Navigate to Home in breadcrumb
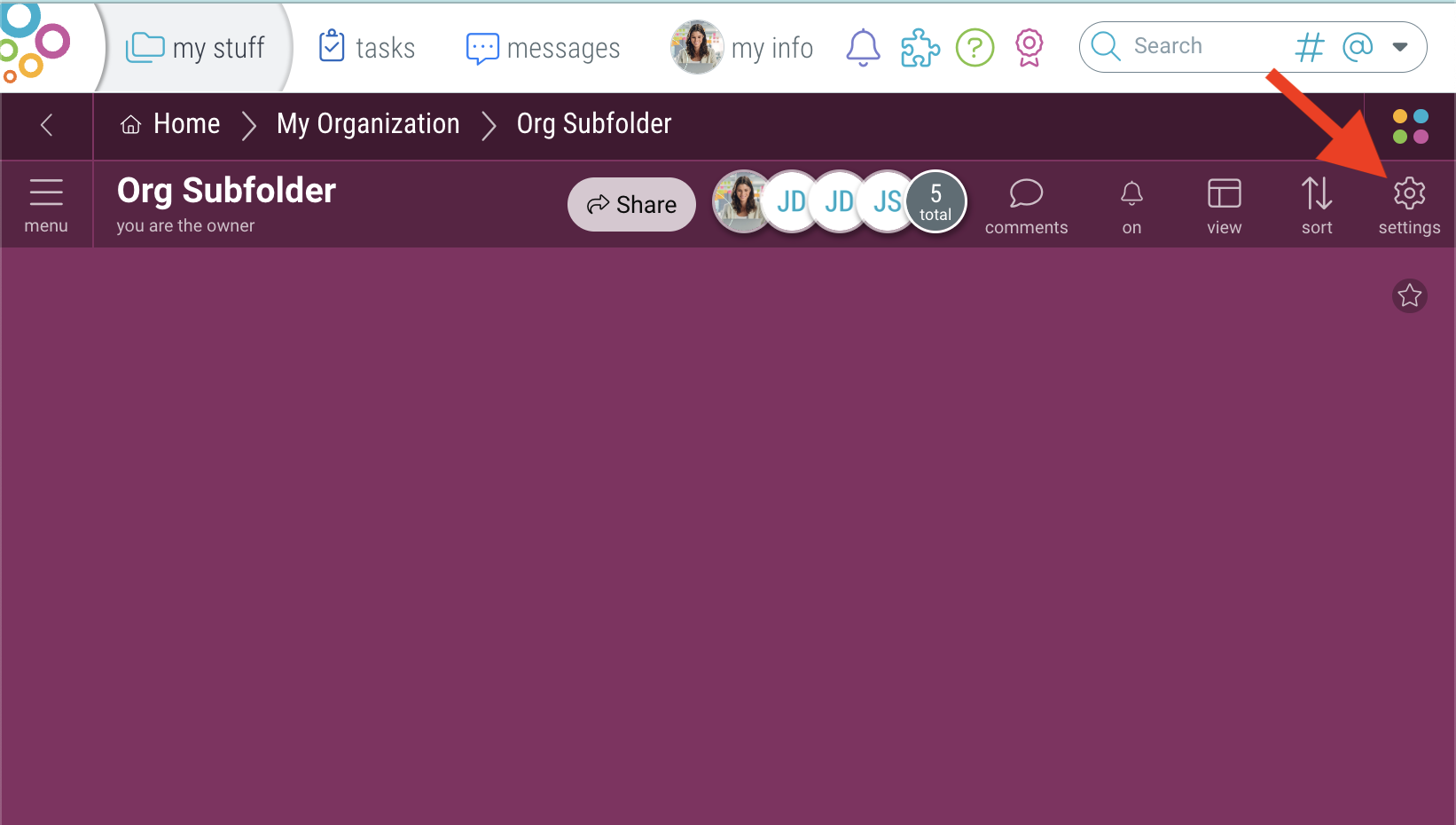 pyautogui.click(x=171, y=124)
